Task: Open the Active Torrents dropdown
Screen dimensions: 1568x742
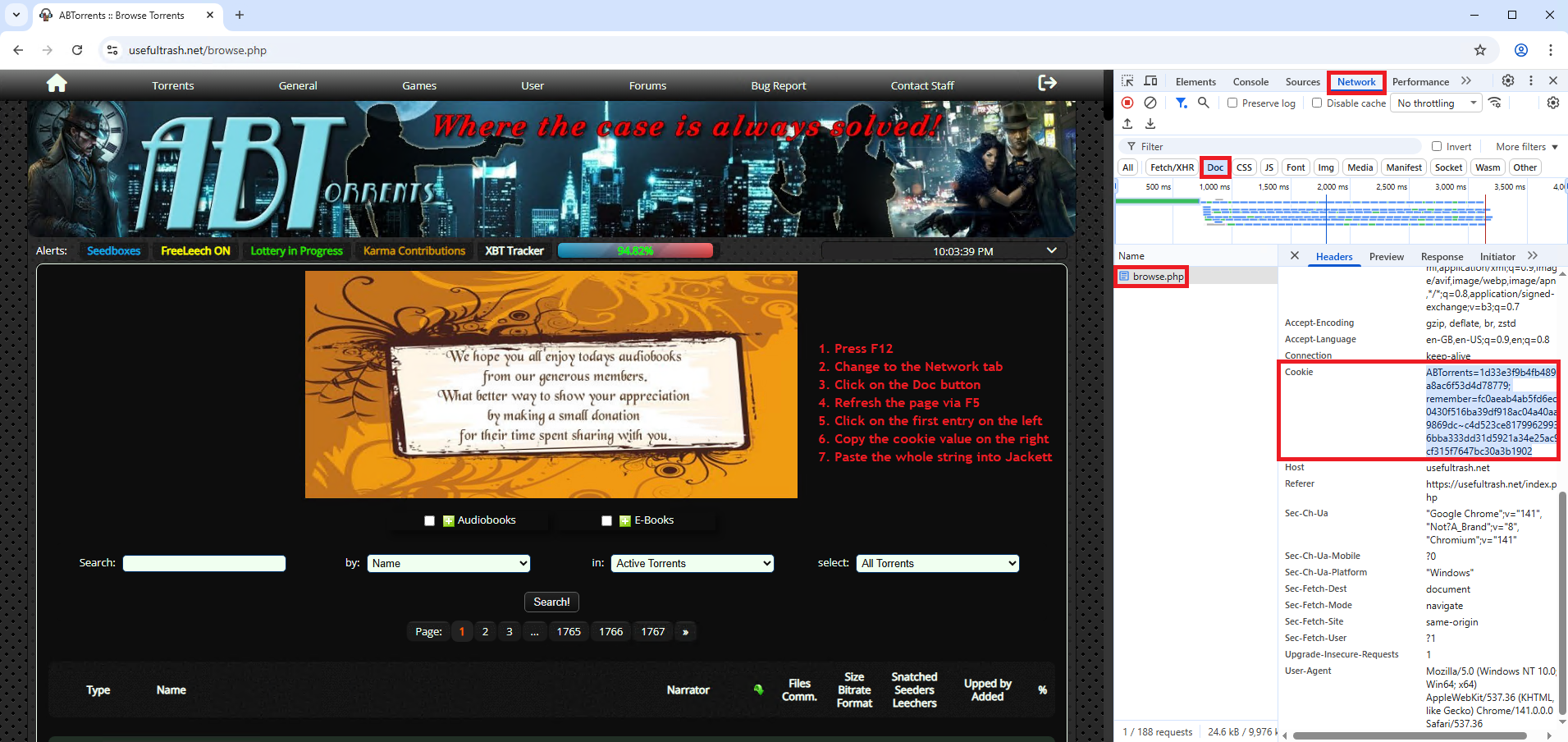Action: tap(693, 563)
